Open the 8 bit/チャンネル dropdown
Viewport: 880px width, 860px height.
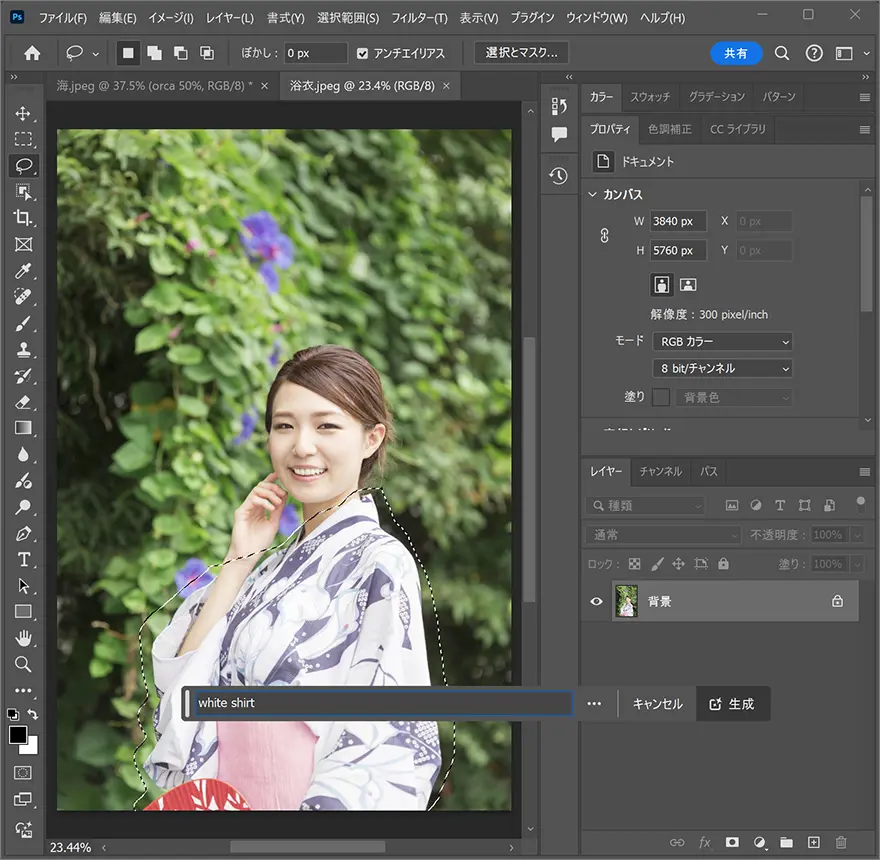[x=723, y=368]
